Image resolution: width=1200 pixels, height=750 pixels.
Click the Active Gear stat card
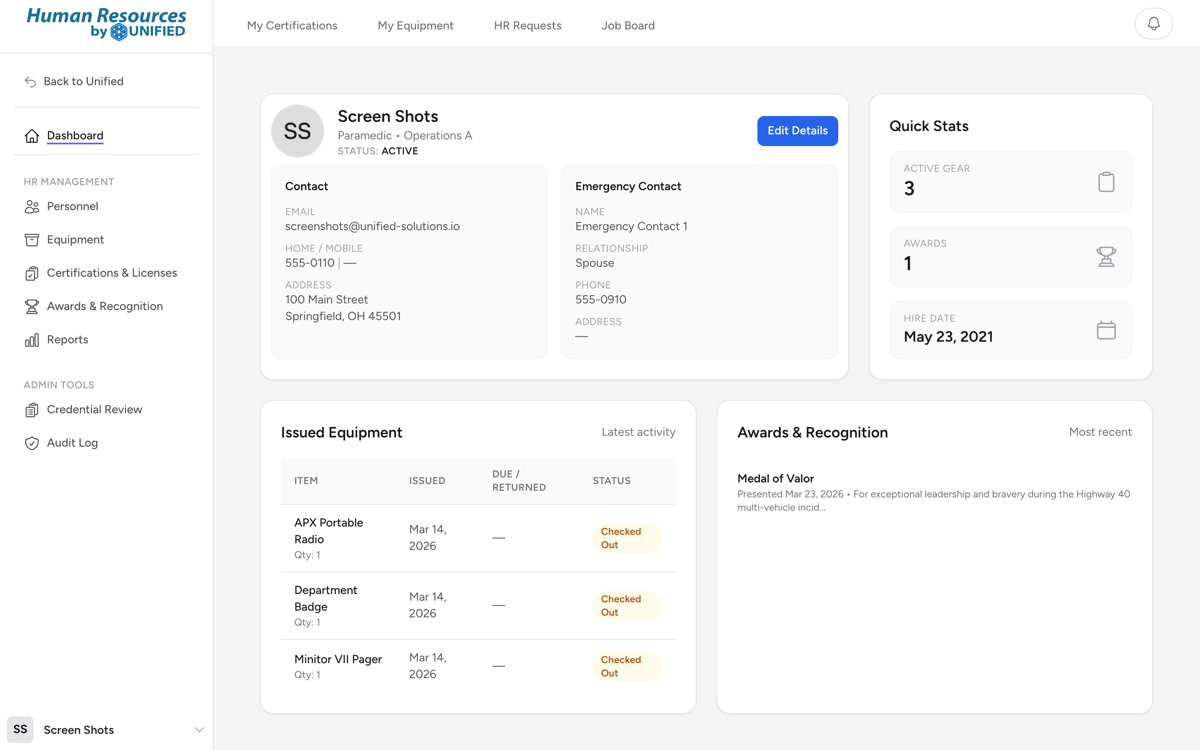pos(1010,182)
